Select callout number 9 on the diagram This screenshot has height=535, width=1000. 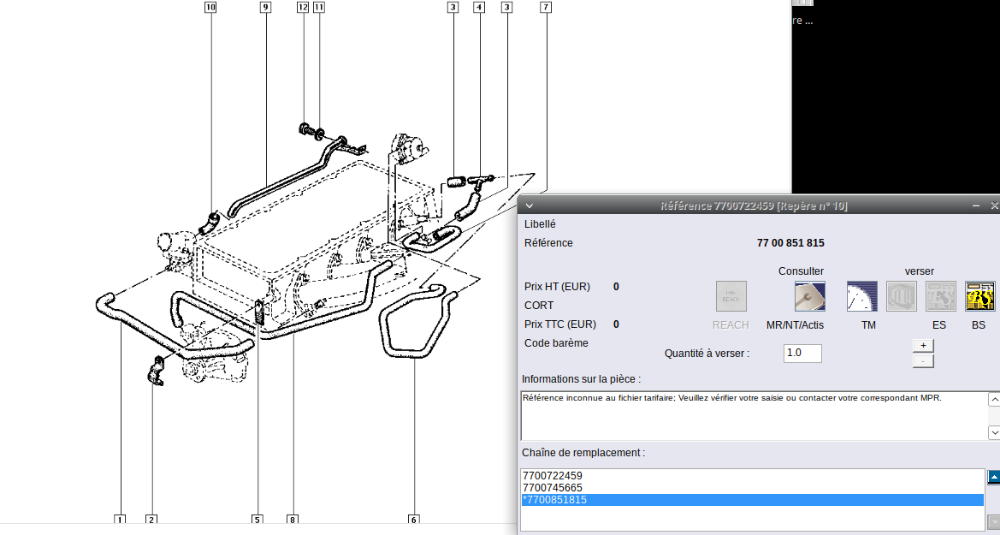265,7
